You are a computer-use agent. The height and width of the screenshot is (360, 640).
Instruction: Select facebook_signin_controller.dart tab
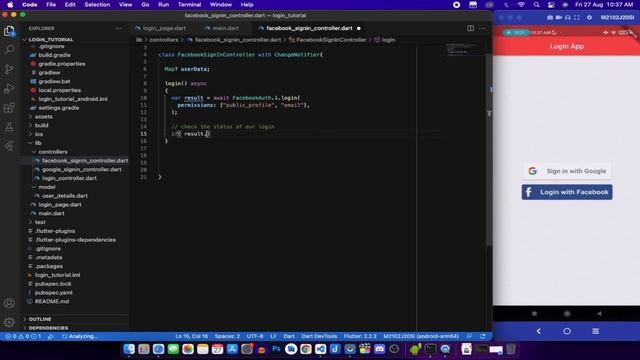coord(309,28)
